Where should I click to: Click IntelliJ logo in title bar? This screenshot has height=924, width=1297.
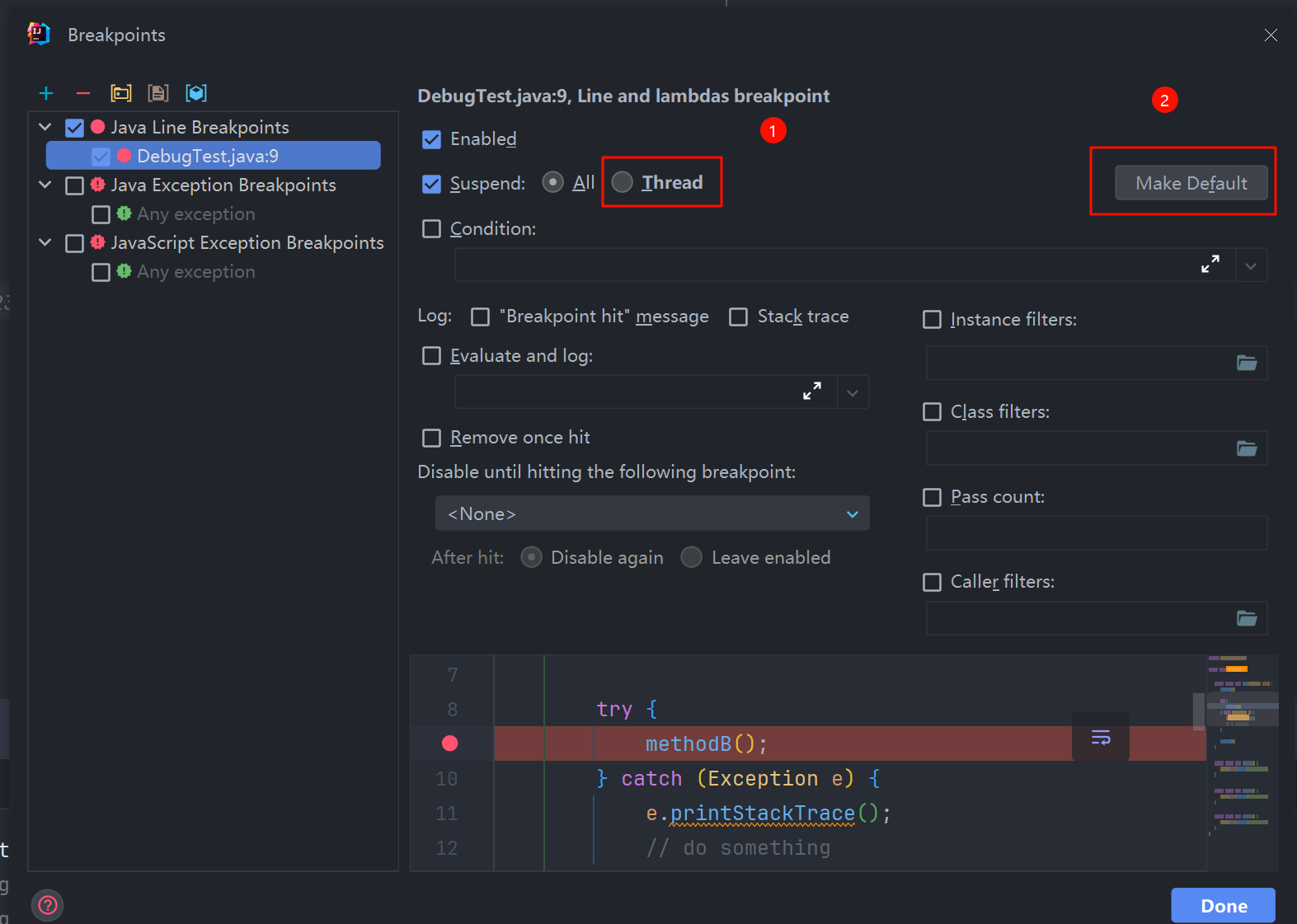(x=38, y=34)
